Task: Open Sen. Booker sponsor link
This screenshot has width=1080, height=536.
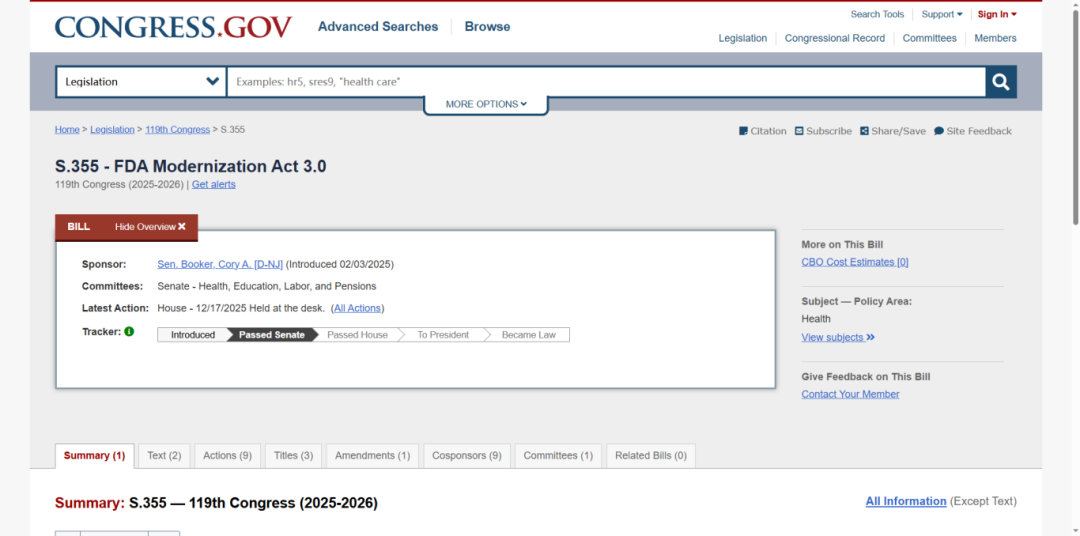Action: point(220,265)
